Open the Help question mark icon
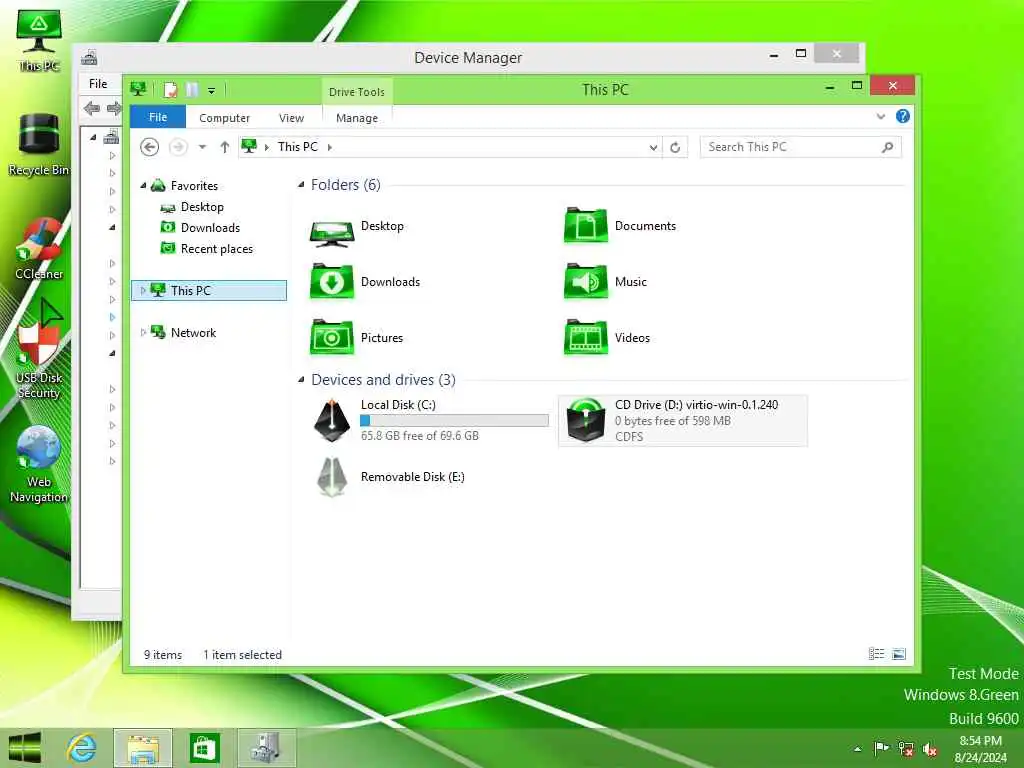The width and height of the screenshot is (1024, 768). [903, 116]
